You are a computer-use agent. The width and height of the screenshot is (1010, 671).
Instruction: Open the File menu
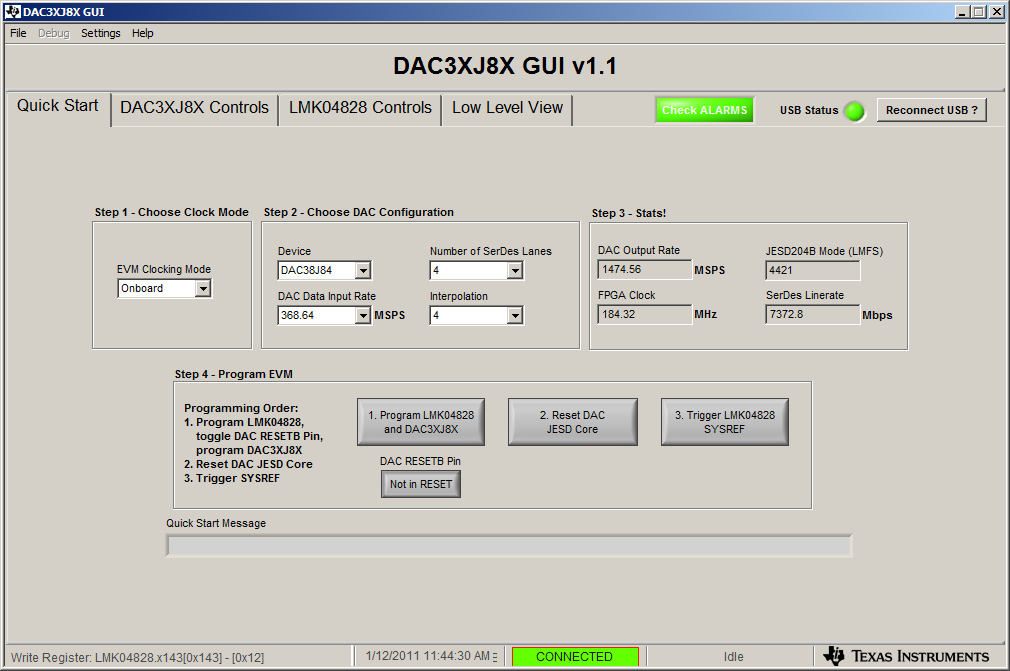(x=18, y=33)
